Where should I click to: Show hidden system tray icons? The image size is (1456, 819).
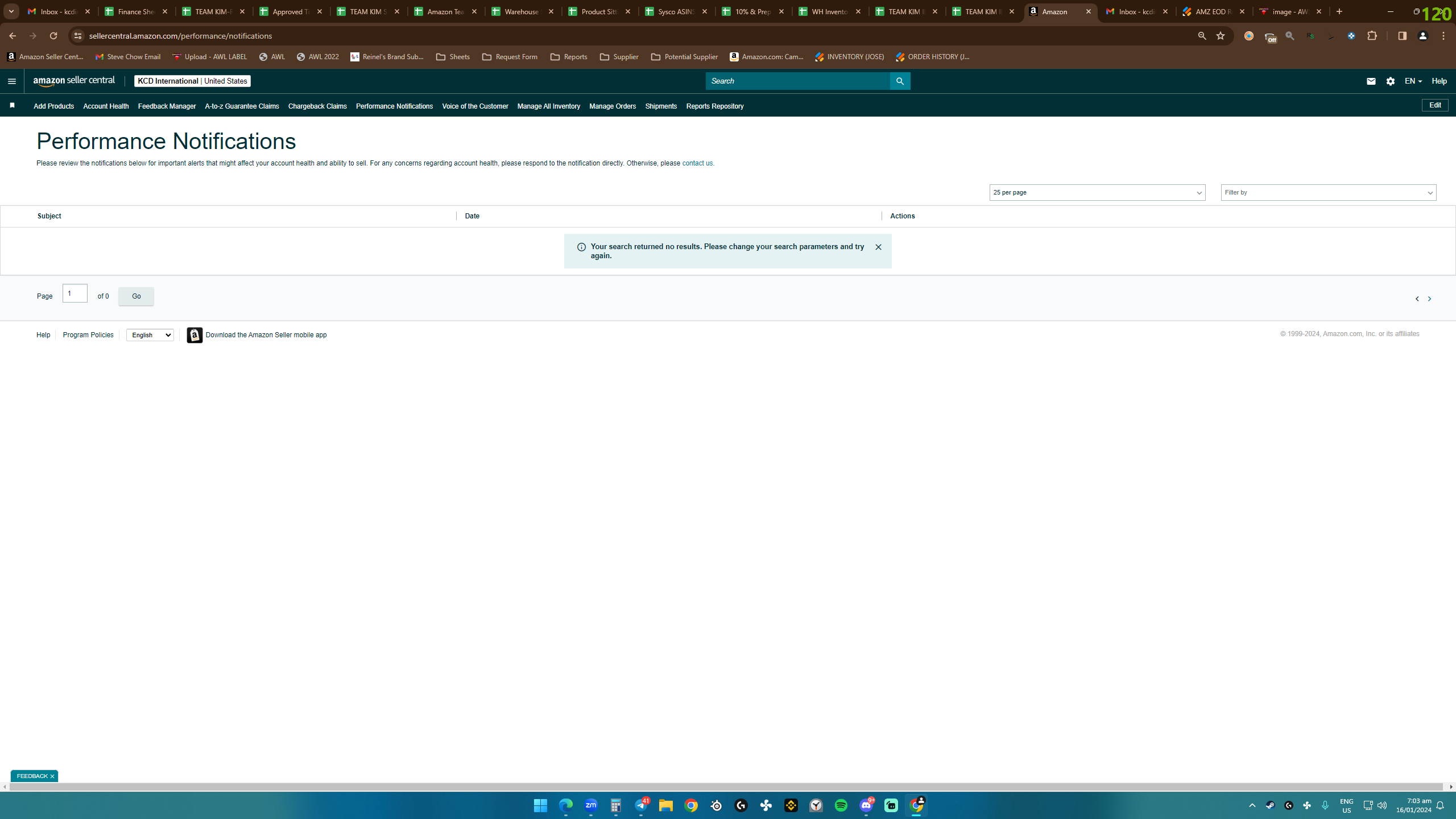click(x=1252, y=805)
